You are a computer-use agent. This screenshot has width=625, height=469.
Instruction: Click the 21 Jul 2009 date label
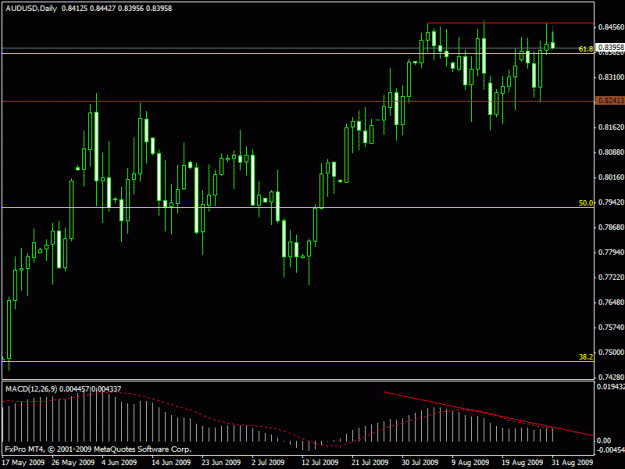click(369, 463)
